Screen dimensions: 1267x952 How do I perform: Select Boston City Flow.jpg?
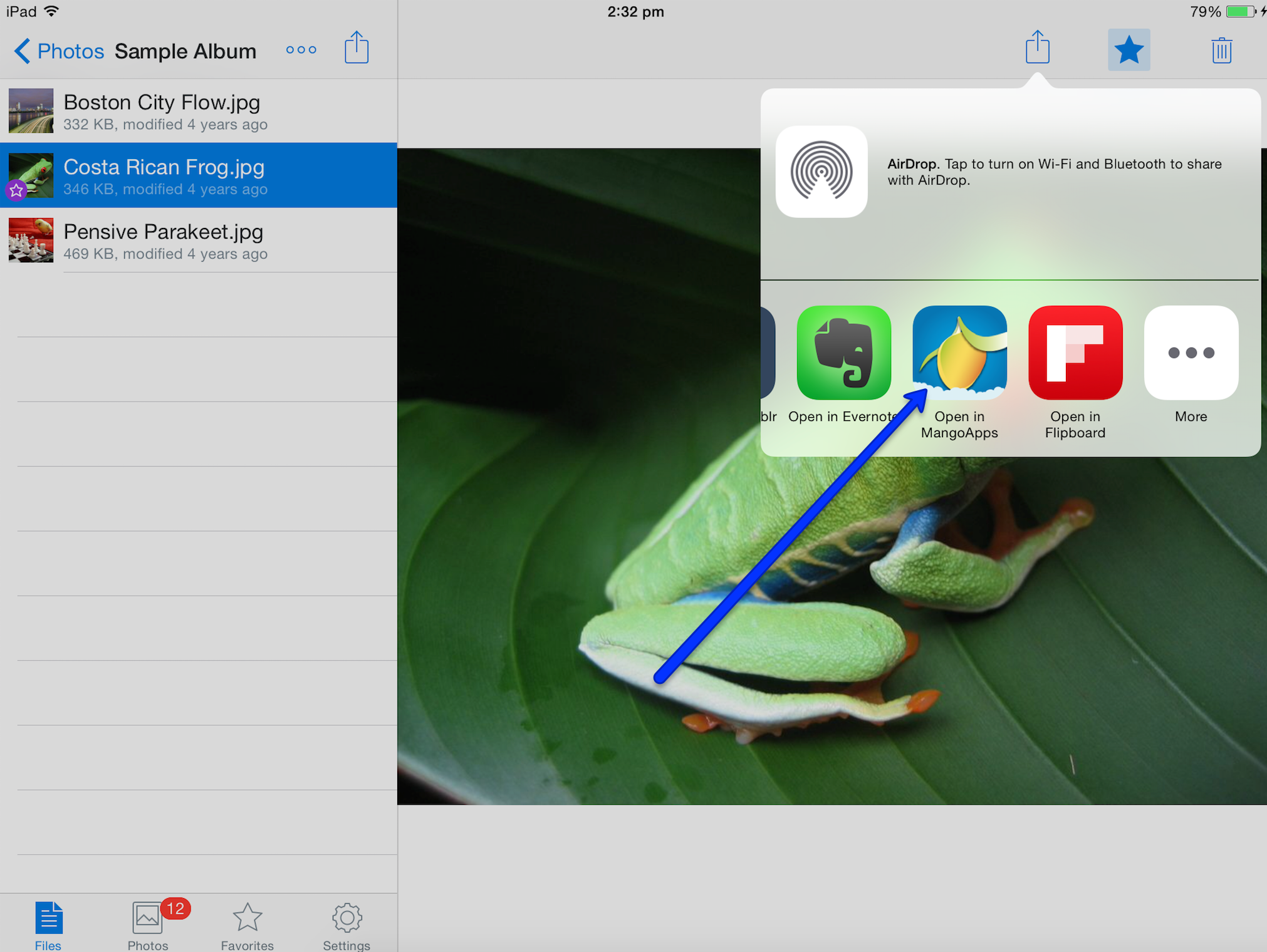[x=199, y=111]
